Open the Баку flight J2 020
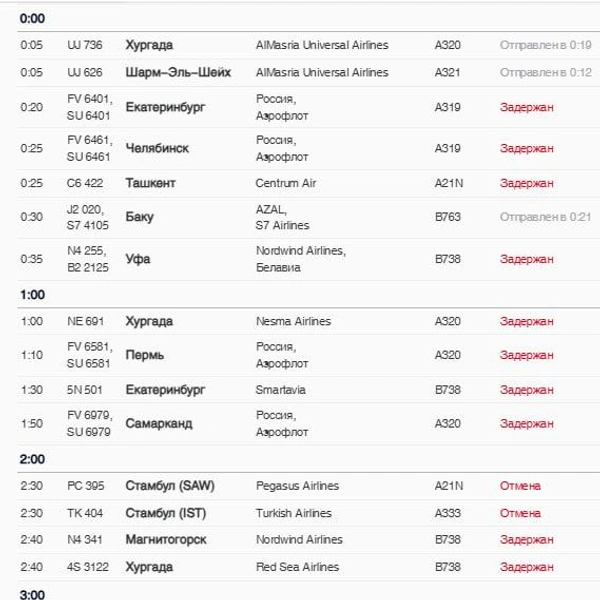Viewport: 600px width, 600px height. point(308,217)
